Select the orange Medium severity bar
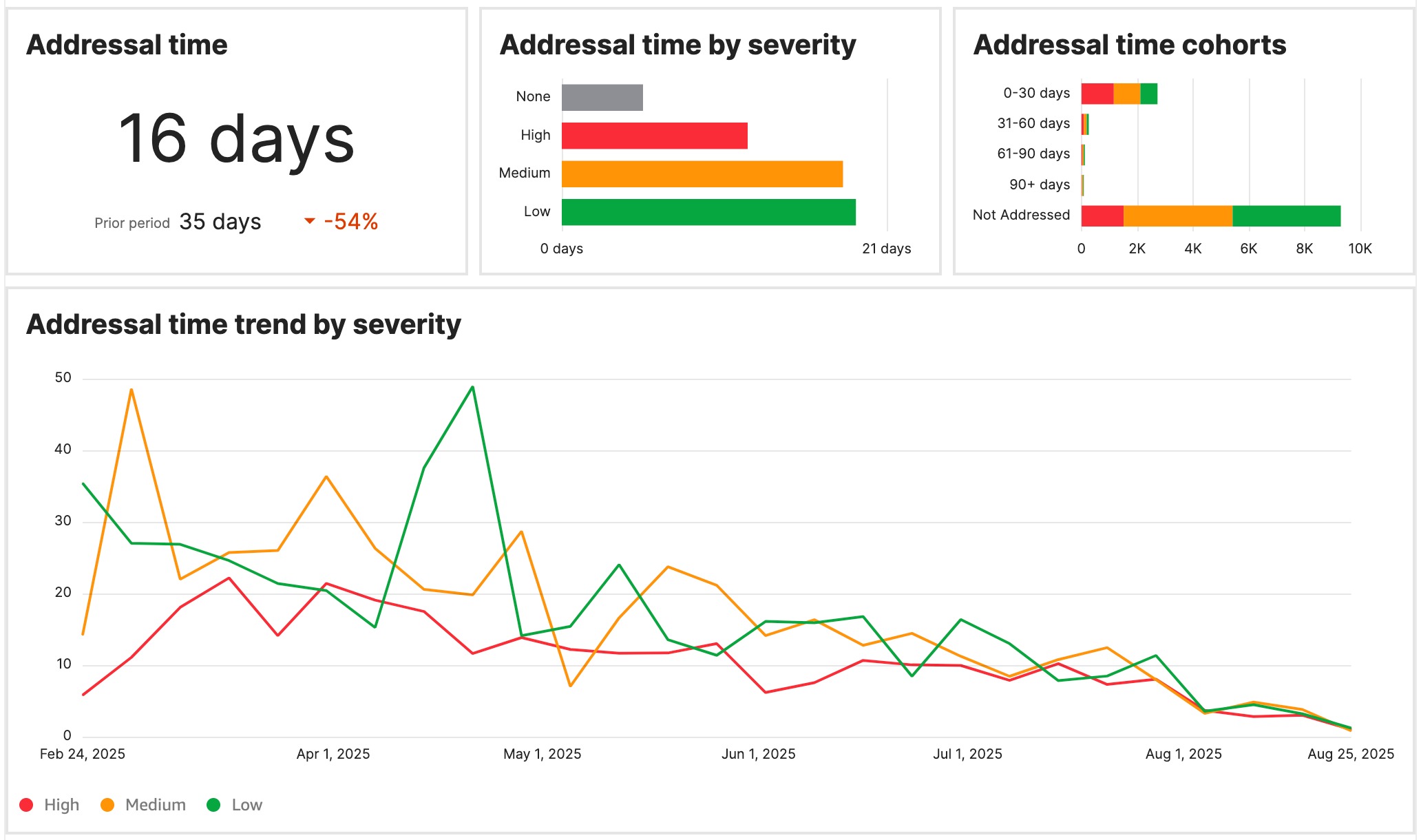This screenshot has width=1421, height=840. tap(702, 173)
